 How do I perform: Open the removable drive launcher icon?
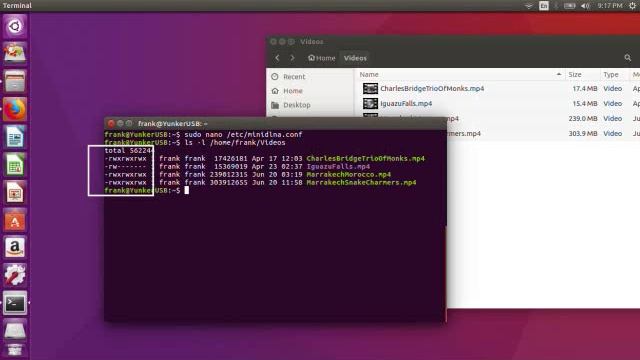pyautogui.click(x=15, y=331)
